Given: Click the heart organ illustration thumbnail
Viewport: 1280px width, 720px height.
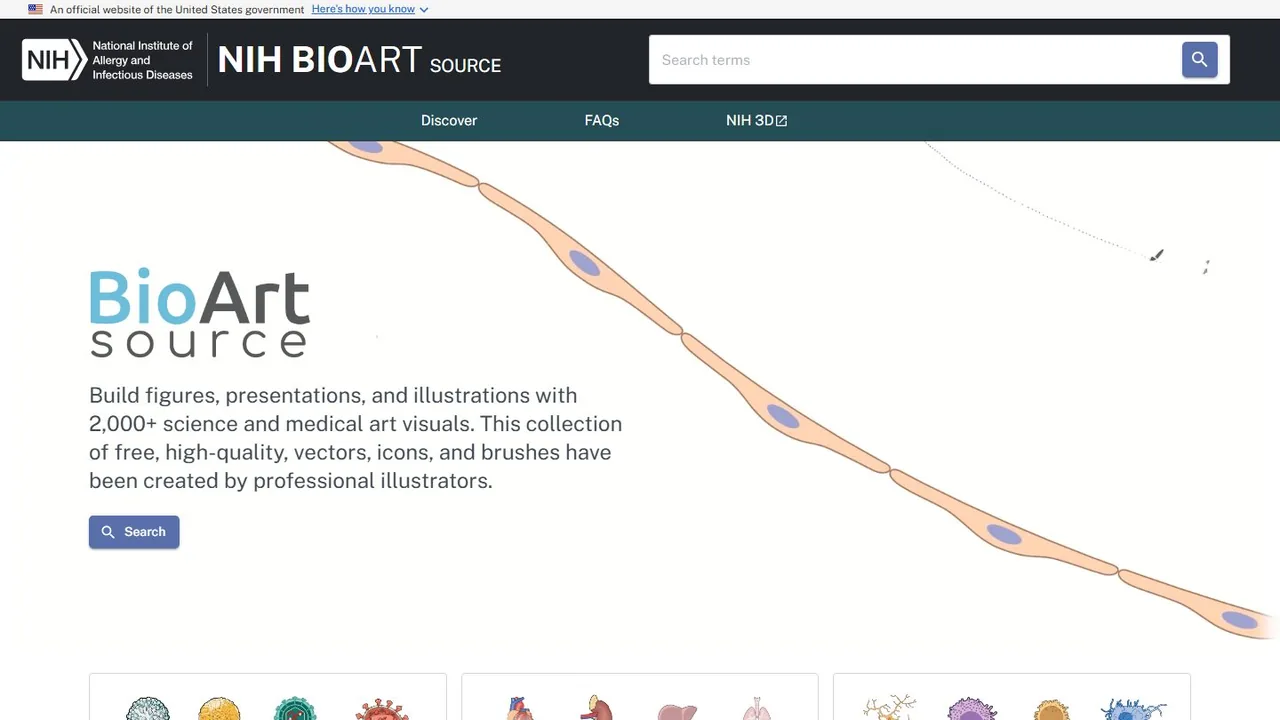Looking at the screenshot, I should tap(520, 708).
